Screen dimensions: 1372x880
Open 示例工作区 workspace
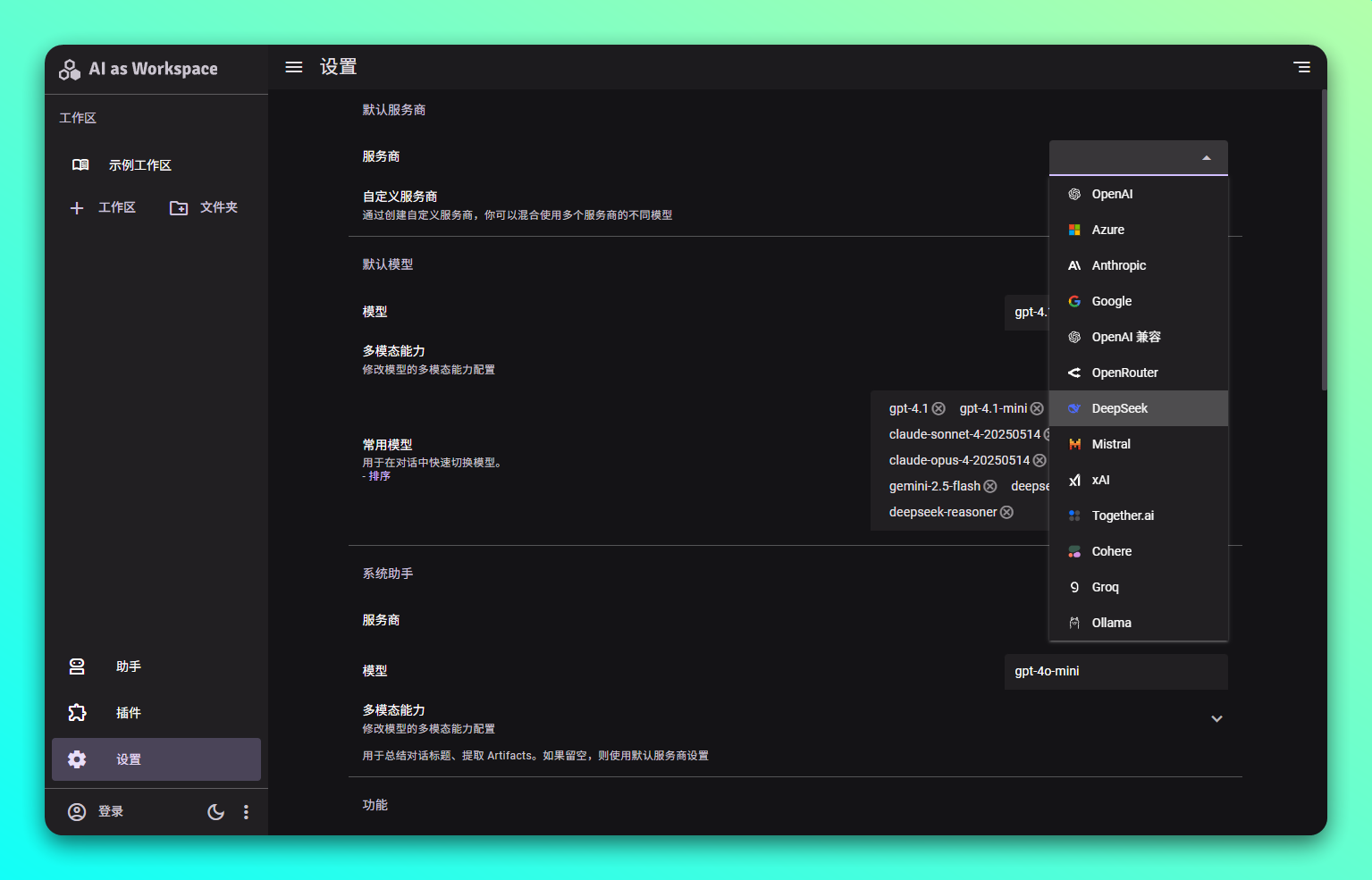tap(156, 165)
